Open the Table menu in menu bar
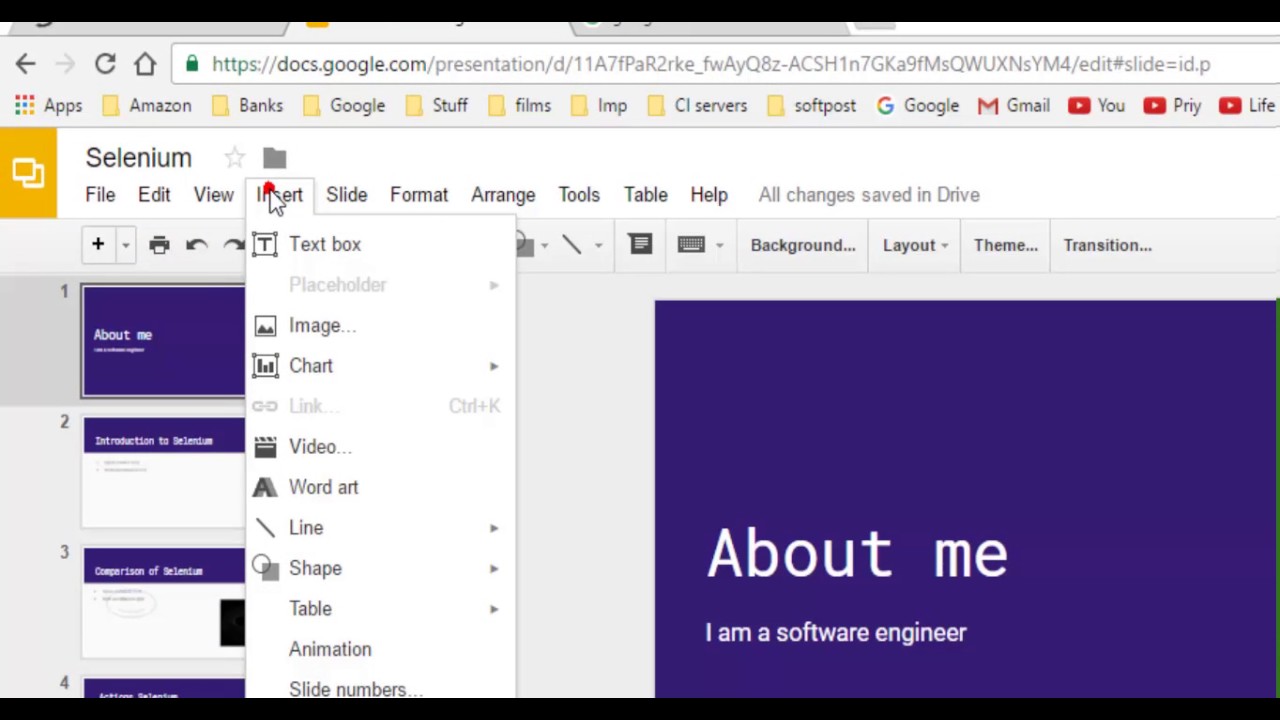This screenshot has width=1280, height=720. [645, 195]
